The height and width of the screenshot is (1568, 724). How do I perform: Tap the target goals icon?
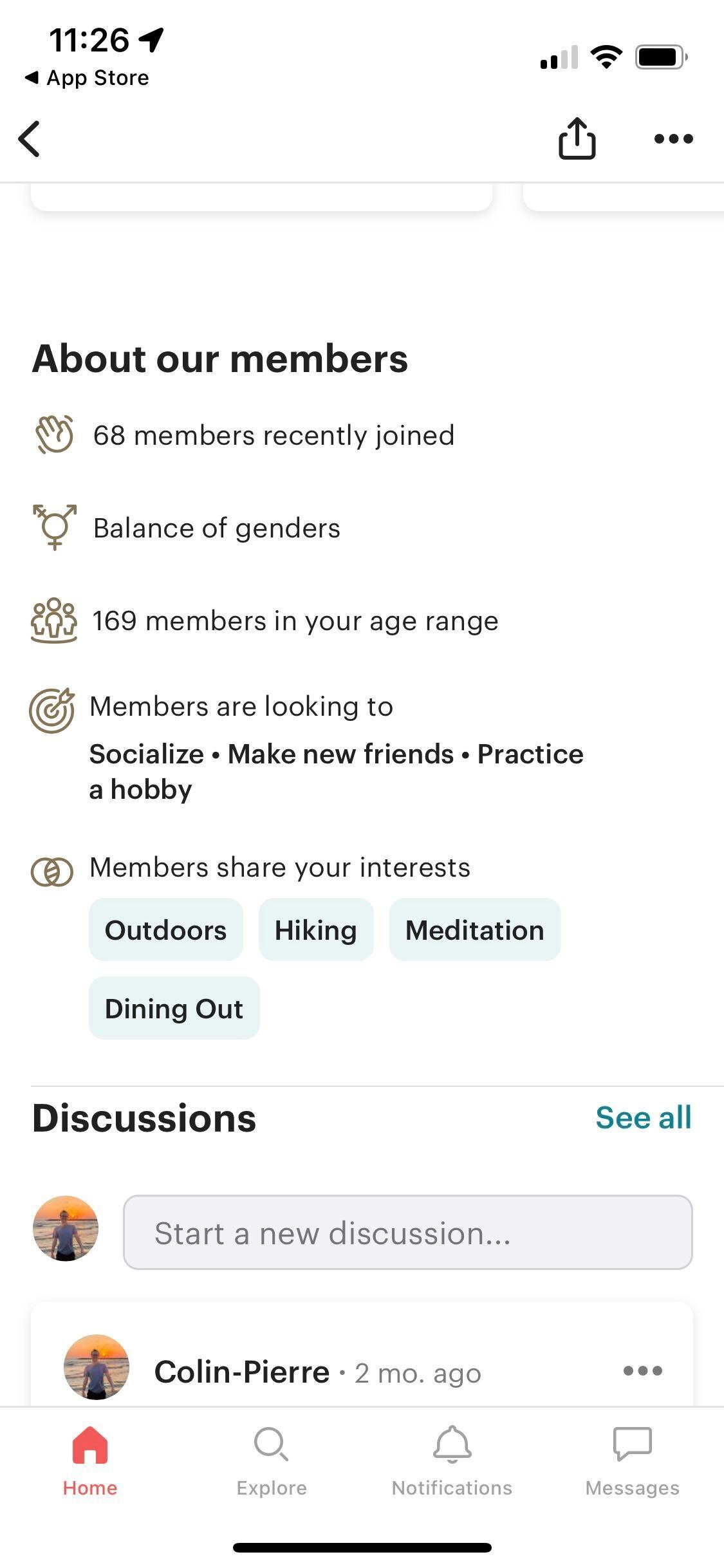[x=52, y=710]
